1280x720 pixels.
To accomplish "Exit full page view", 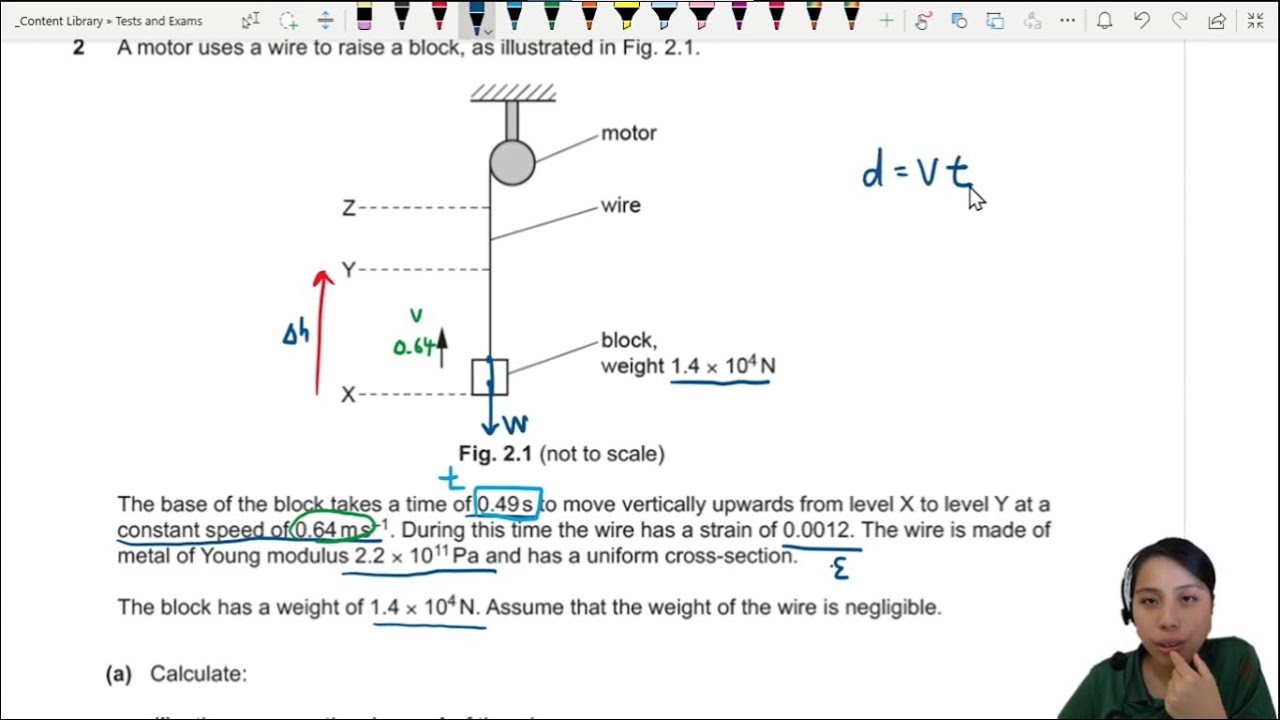I will pos(1255,20).
